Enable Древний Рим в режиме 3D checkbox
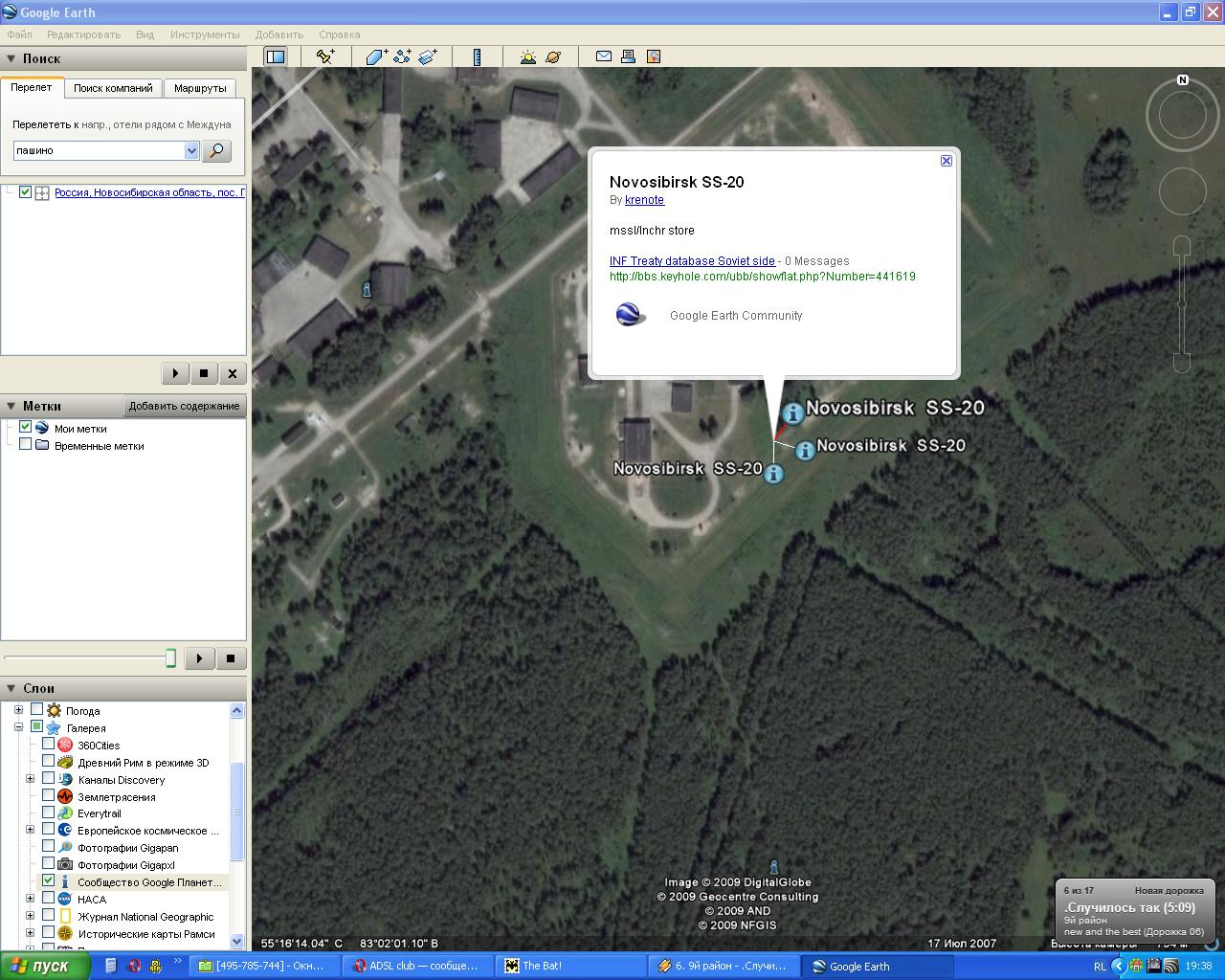1225x980 pixels. click(x=48, y=762)
